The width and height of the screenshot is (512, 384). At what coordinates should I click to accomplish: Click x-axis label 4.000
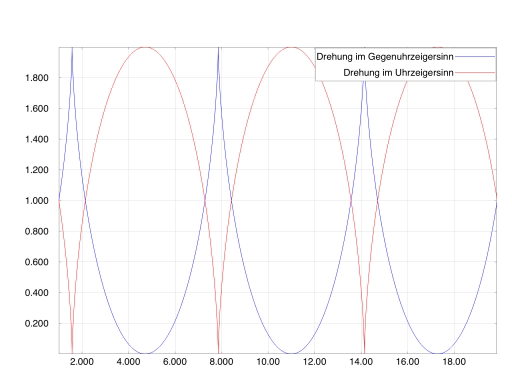pyautogui.click(x=128, y=362)
